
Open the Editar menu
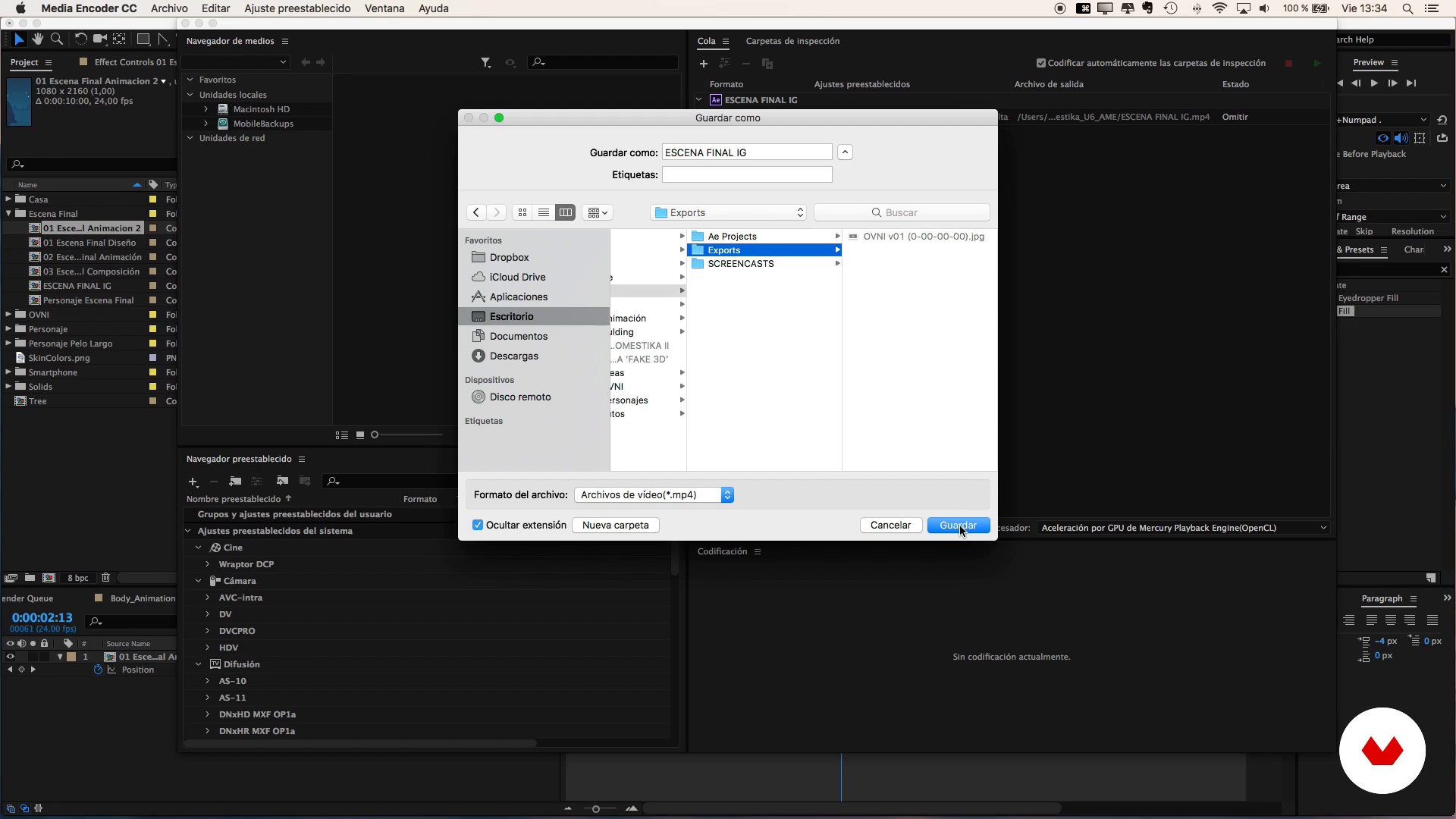(x=216, y=8)
